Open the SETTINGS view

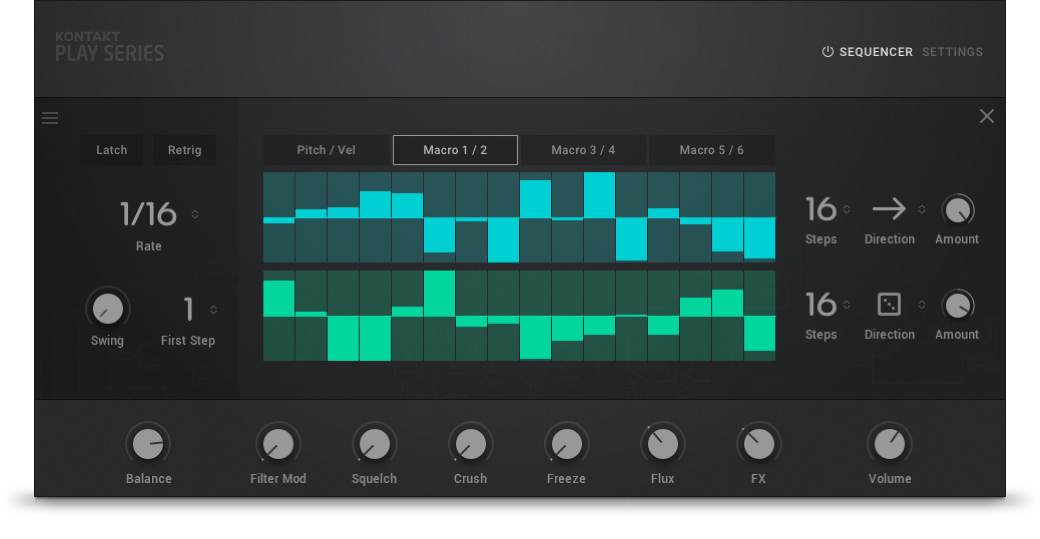click(x=952, y=52)
